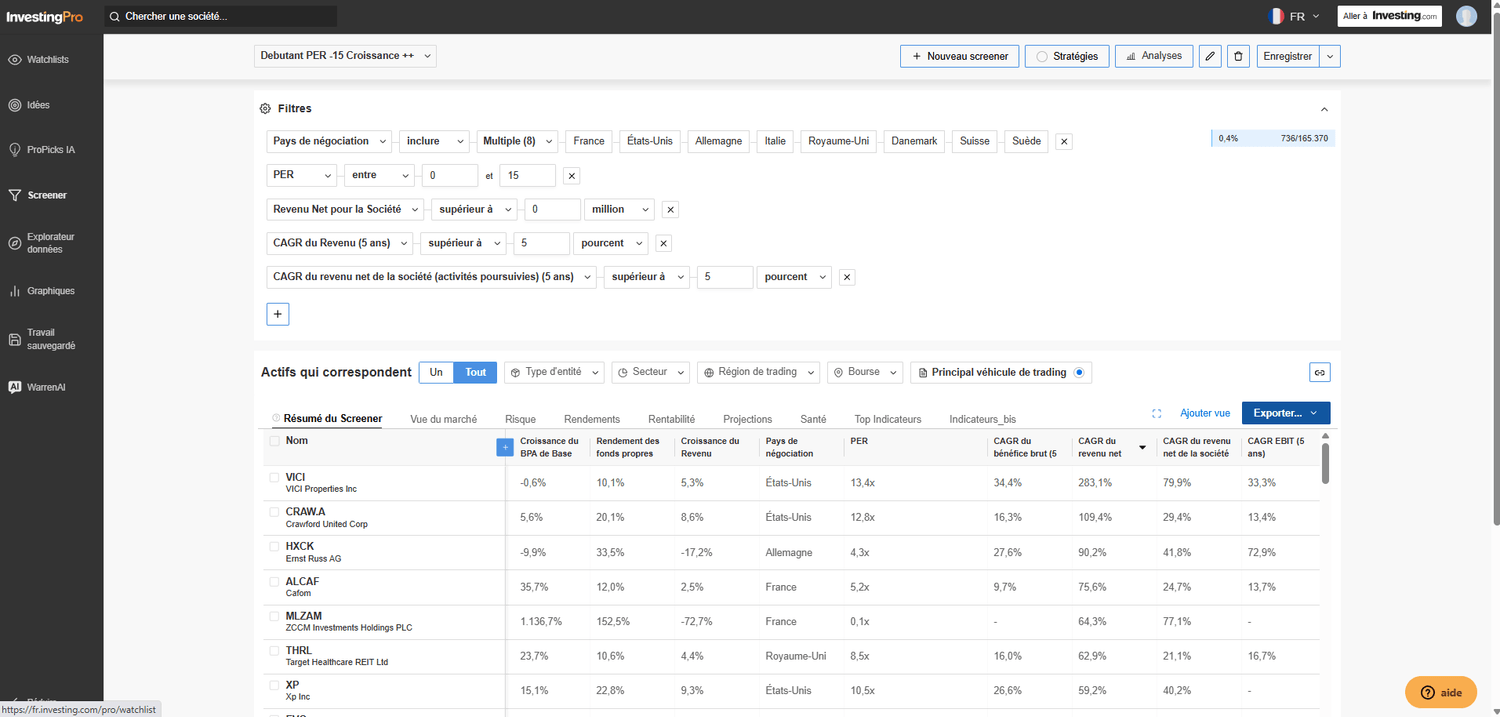Open the million unit dropdown
Image resolution: width=1500 pixels, height=717 pixels.
click(619, 210)
